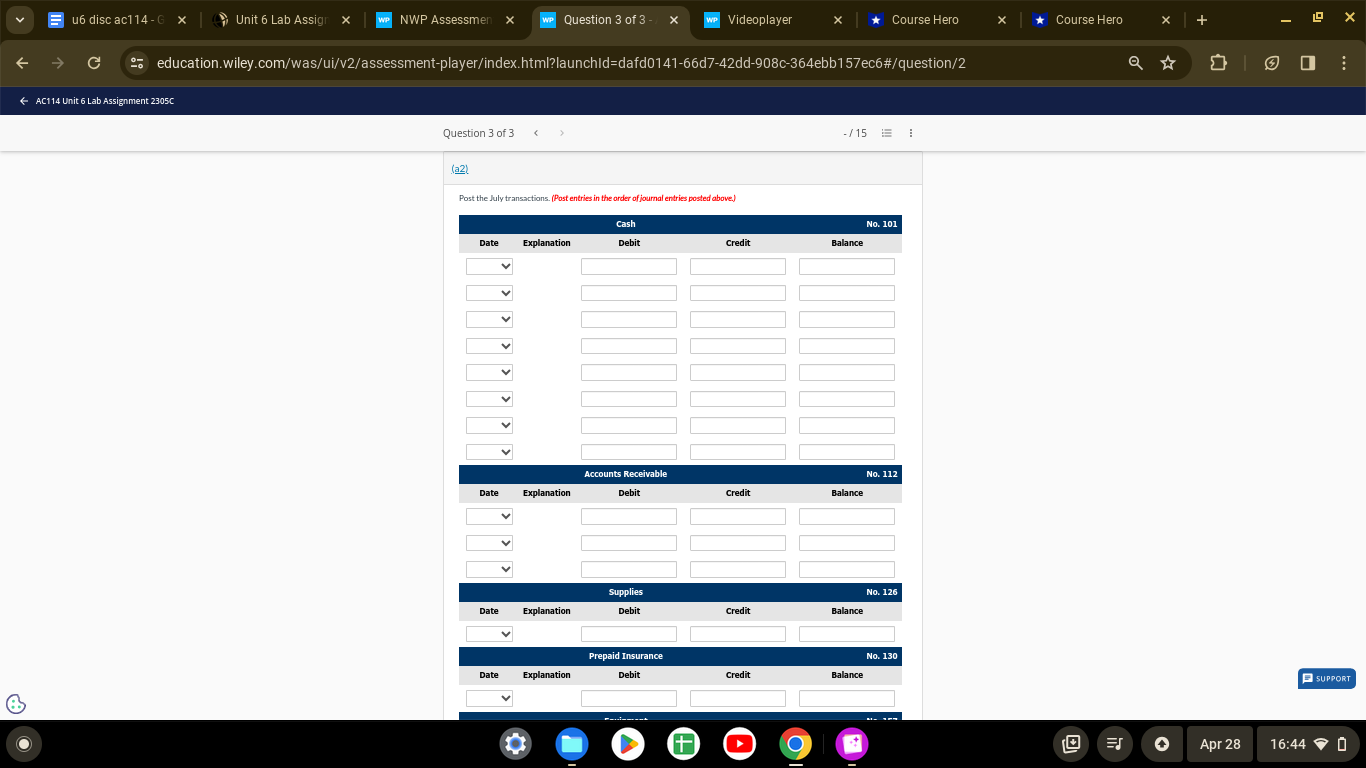Click Supplies Balance input field
Screen dimensions: 1366x768
point(847,634)
